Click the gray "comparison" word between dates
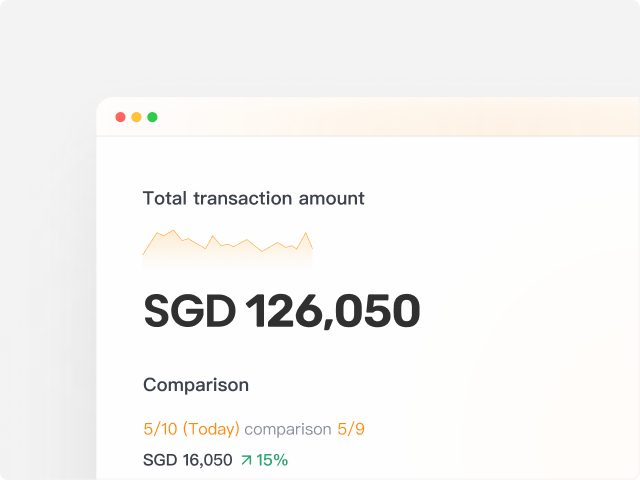Screen dimensions: 640x480 click(288, 429)
